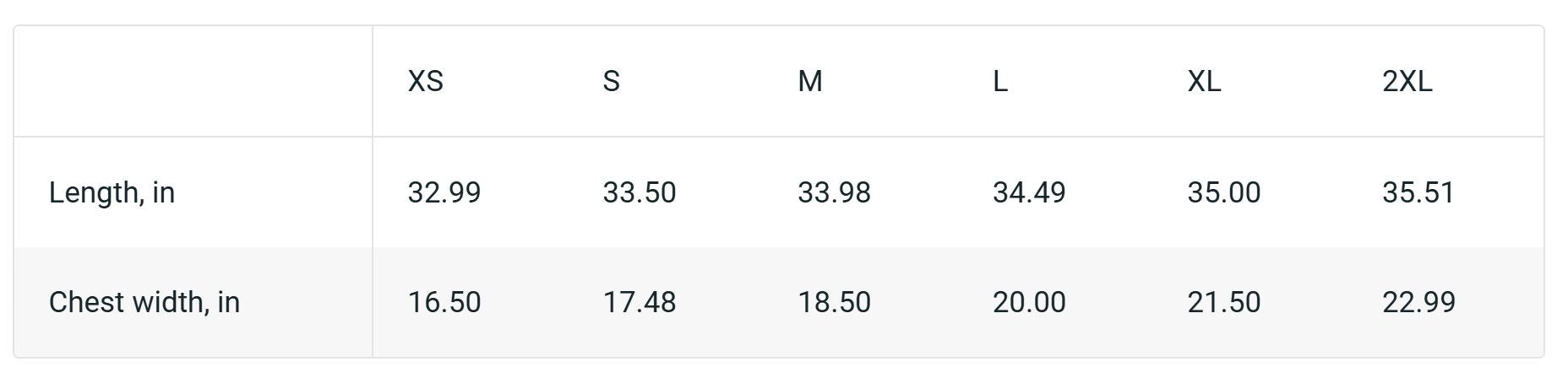Image resolution: width=1568 pixels, height=378 pixels.
Task: Select the XL chest width 21.50
Action: [x=1223, y=302]
